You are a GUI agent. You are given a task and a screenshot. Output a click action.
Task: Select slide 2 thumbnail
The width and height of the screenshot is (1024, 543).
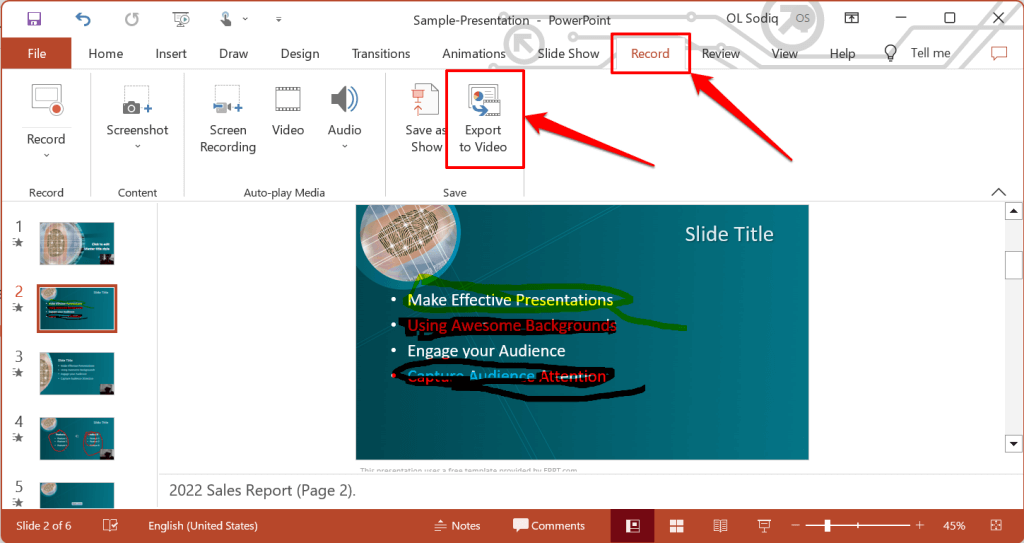tap(77, 308)
